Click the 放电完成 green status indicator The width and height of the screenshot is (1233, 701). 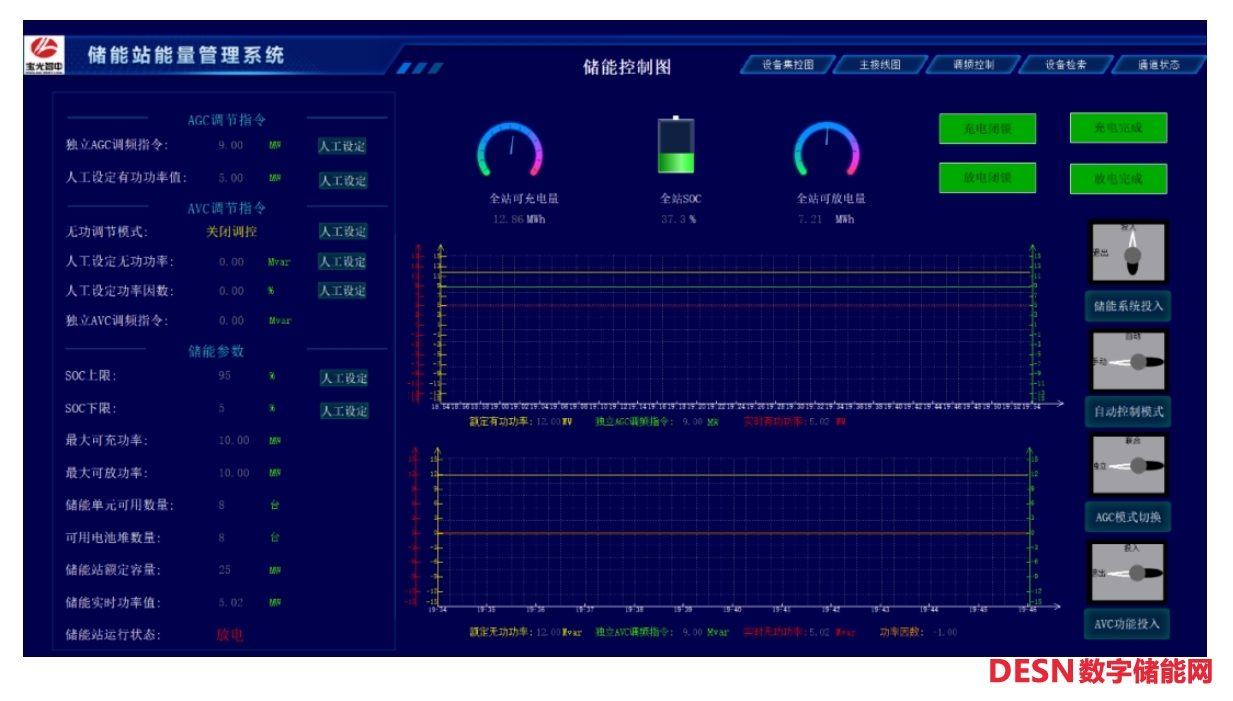(x=1117, y=179)
